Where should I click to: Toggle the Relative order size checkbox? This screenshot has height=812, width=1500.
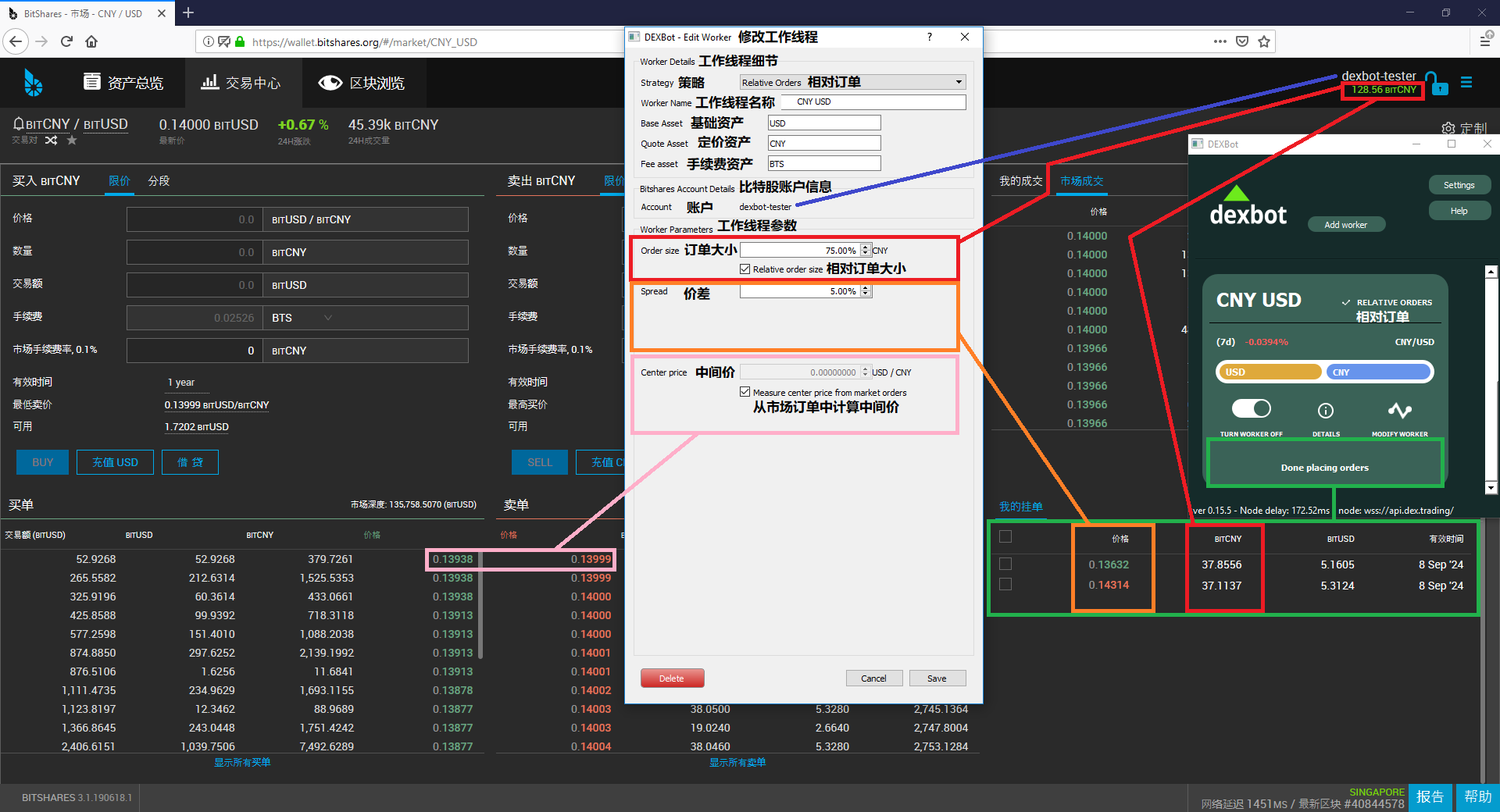(x=745, y=269)
